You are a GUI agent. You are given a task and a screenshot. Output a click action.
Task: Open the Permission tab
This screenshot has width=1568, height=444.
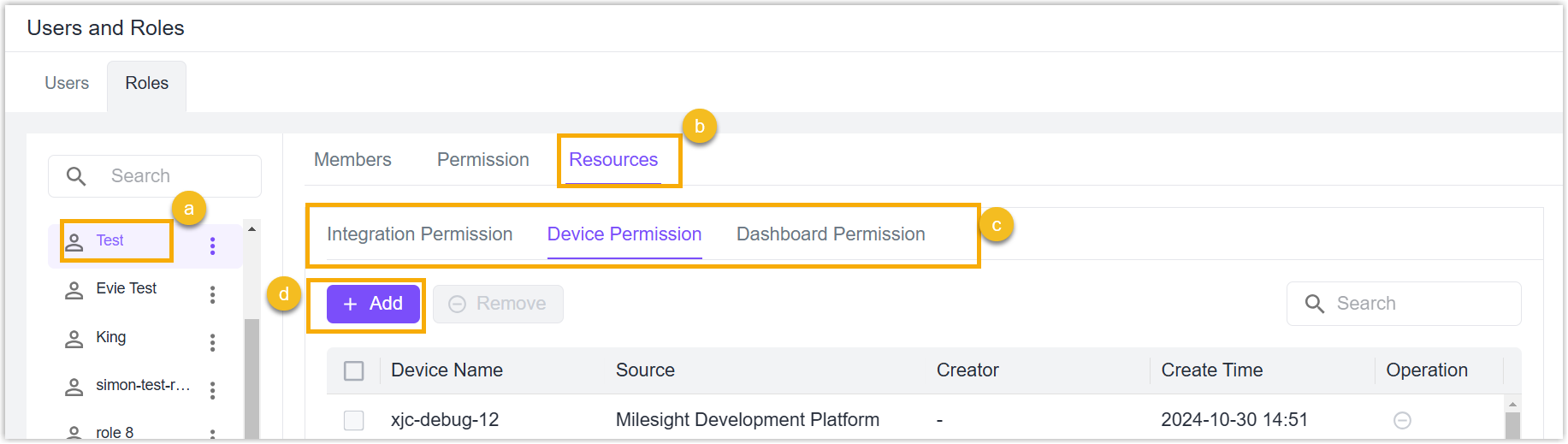point(483,160)
